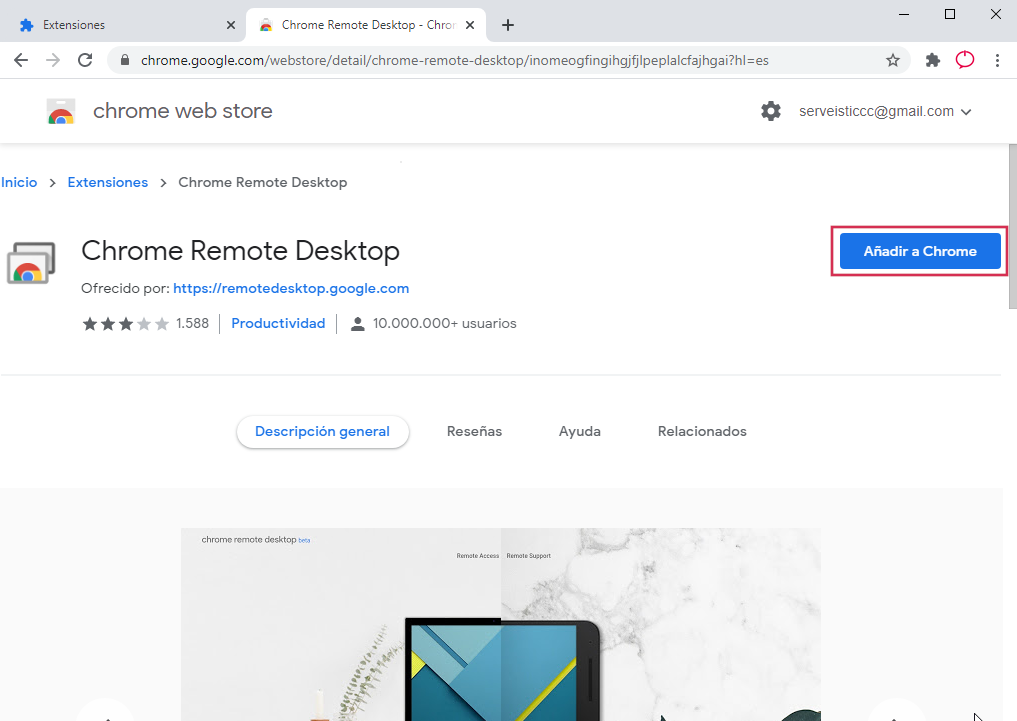The width and height of the screenshot is (1017, 721).
Task: Click the chrome web store title text
Action: point(183,111)
